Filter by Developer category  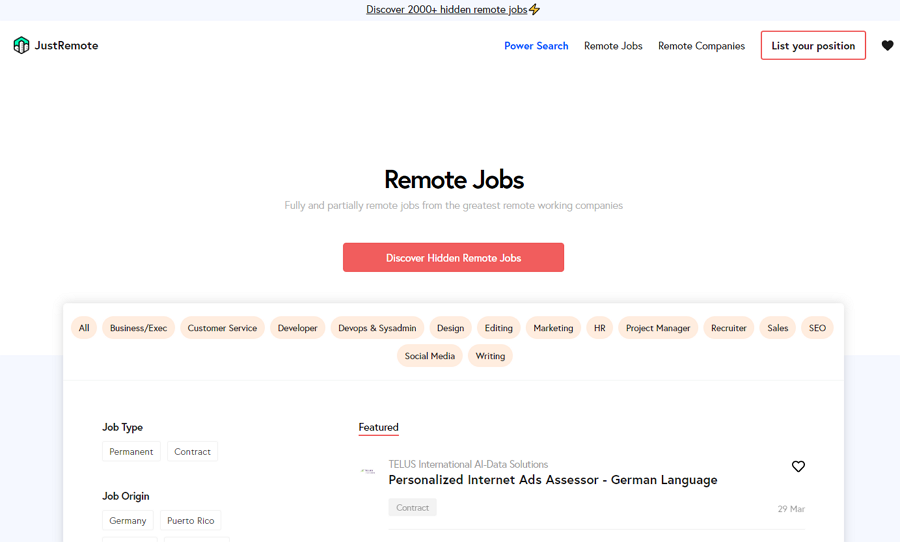[297, 328]
